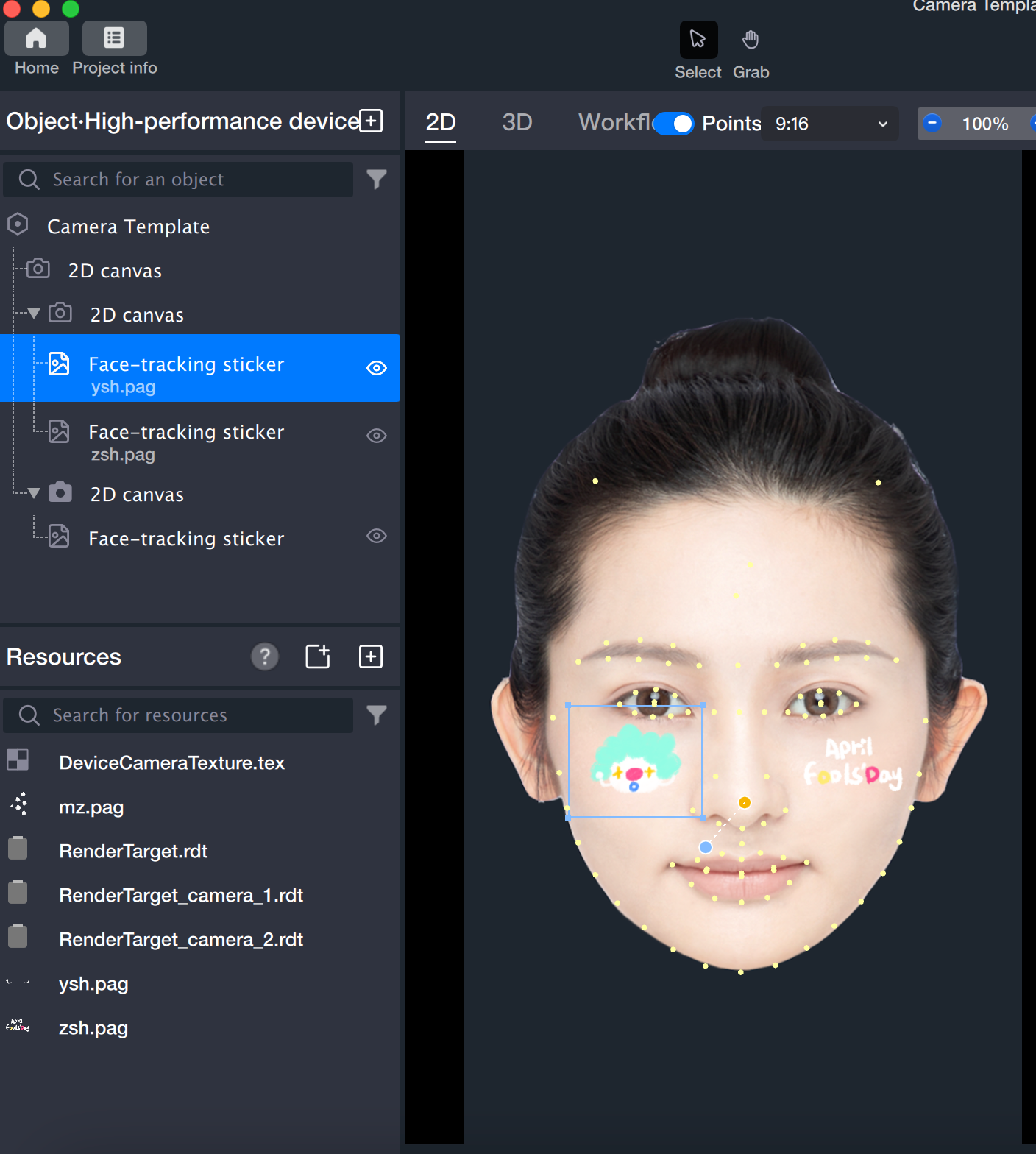
Task: Hide the ysh.pag face-tracking sticker
Action: [x=376, y=368]
